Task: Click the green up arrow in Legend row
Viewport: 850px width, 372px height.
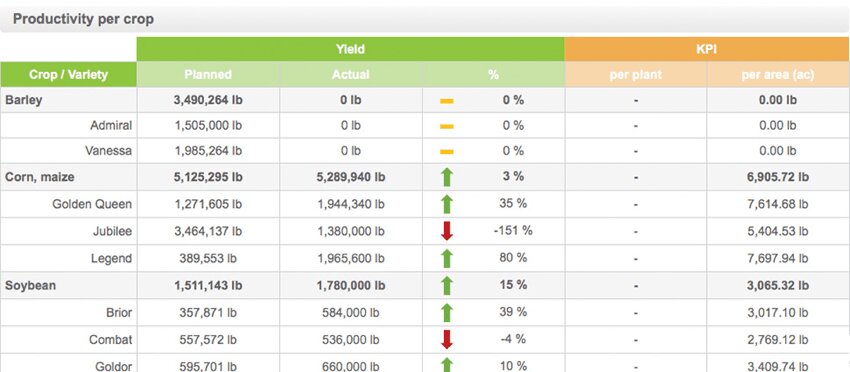Action: (x=447, y=259)
